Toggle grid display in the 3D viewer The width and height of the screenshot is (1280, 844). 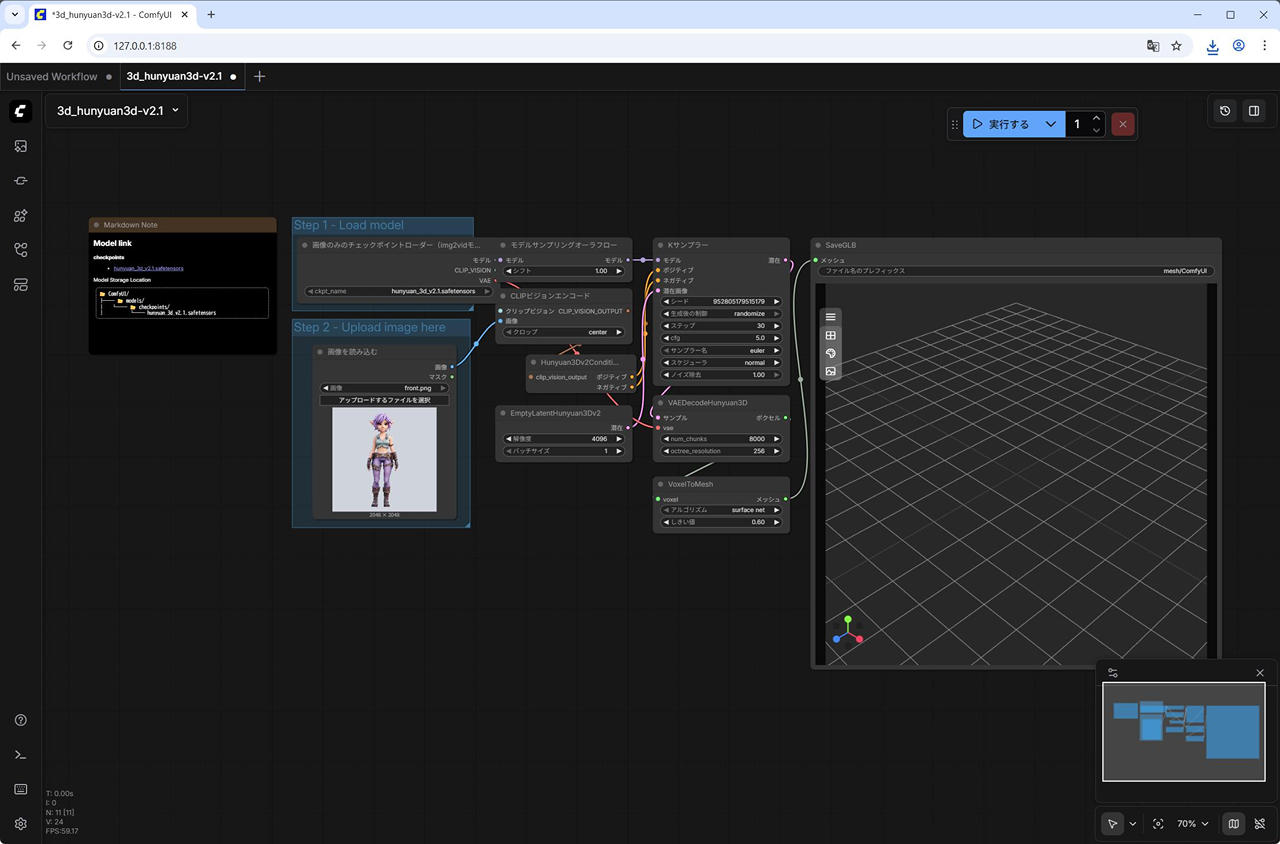tap(830, 336)
